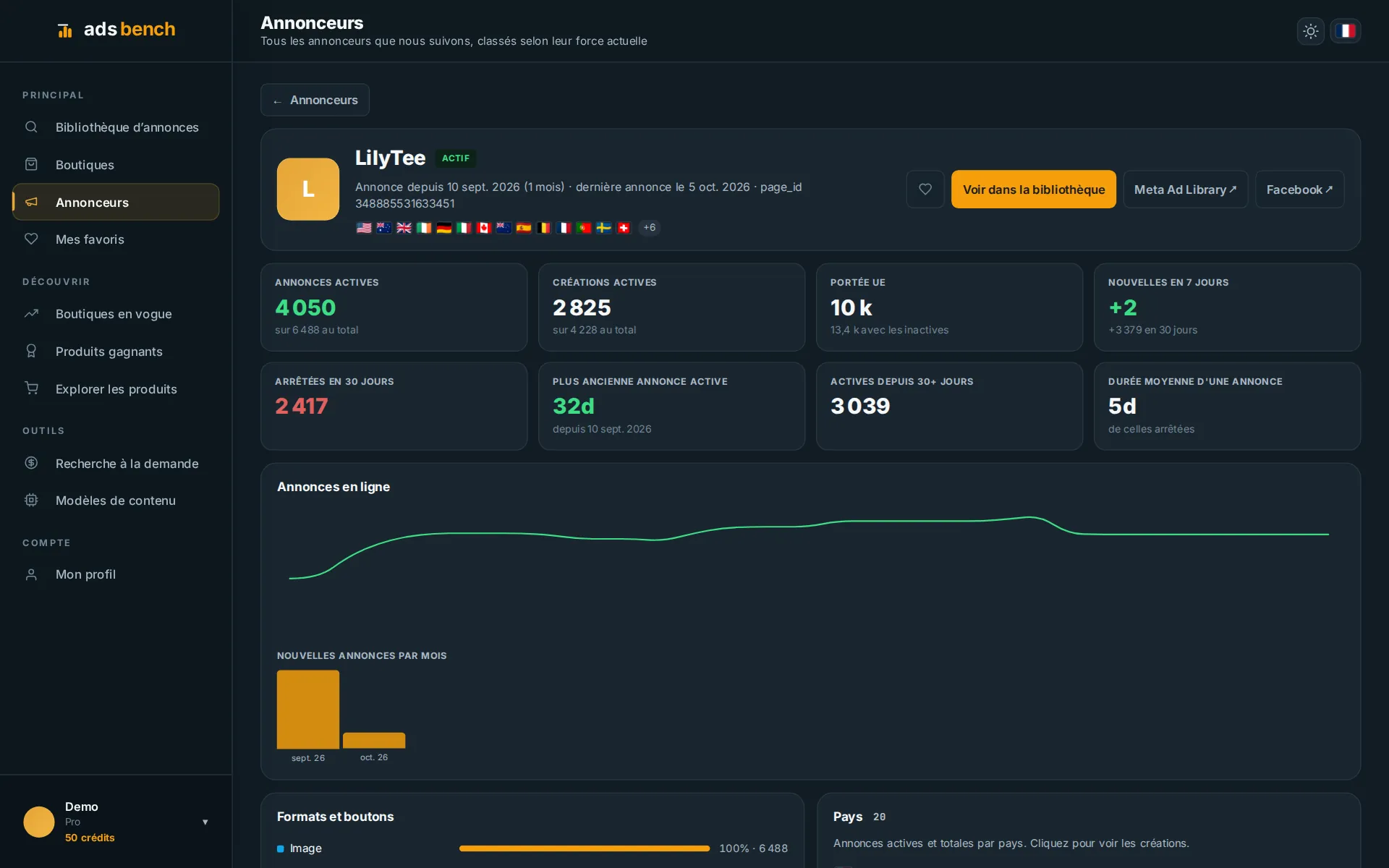Viewport: 1389px width, 868px height.
Task: Open Produits gagnants menu item
Action: tap(116, 351)
